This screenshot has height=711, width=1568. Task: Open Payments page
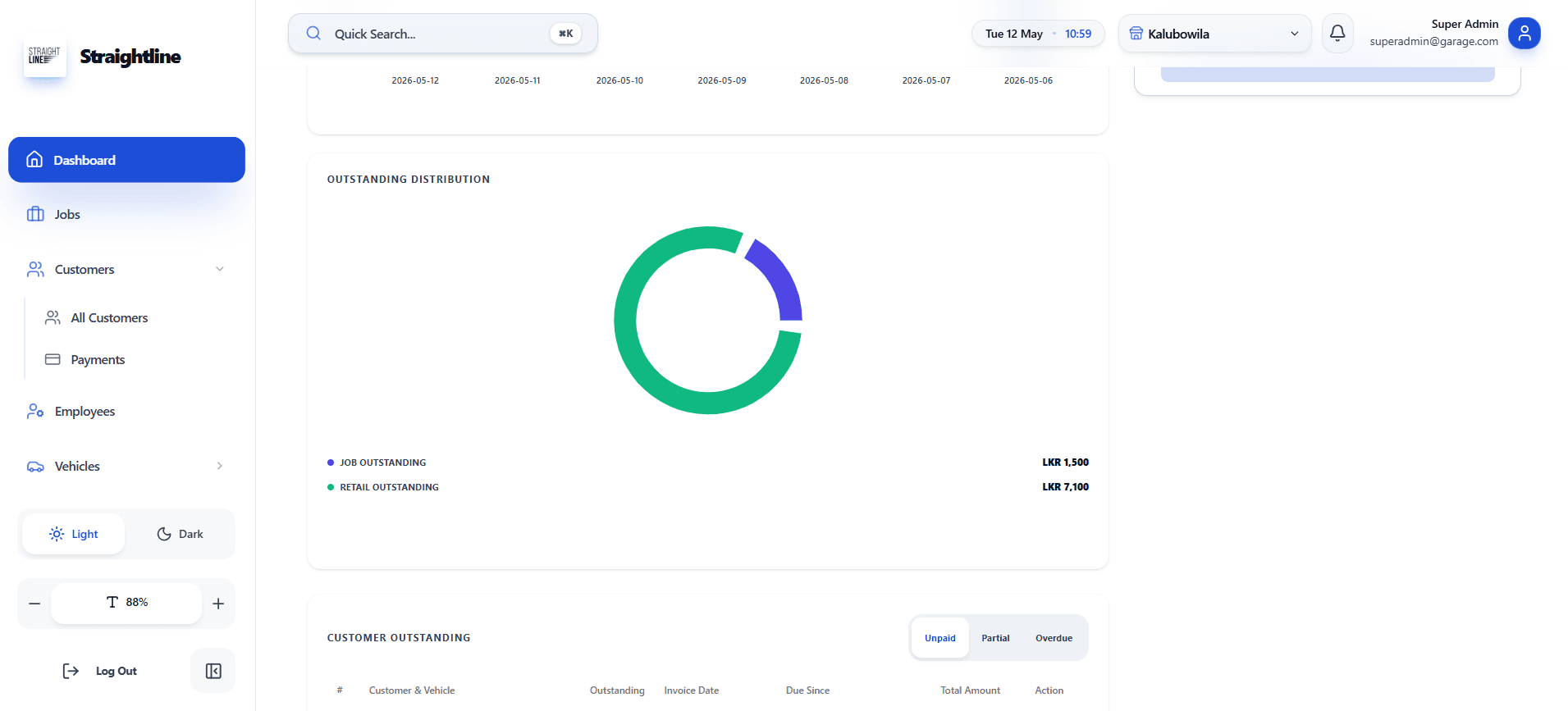[98, 359]
